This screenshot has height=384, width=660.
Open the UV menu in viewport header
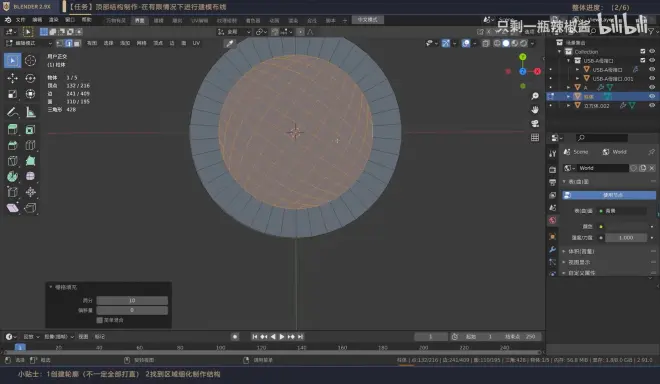(196, 43)
